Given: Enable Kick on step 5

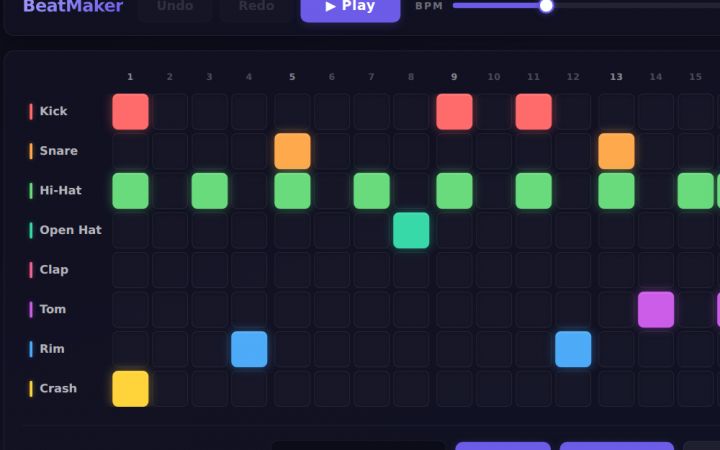Looking at the screenshot, I should click(x=292, y=112).
